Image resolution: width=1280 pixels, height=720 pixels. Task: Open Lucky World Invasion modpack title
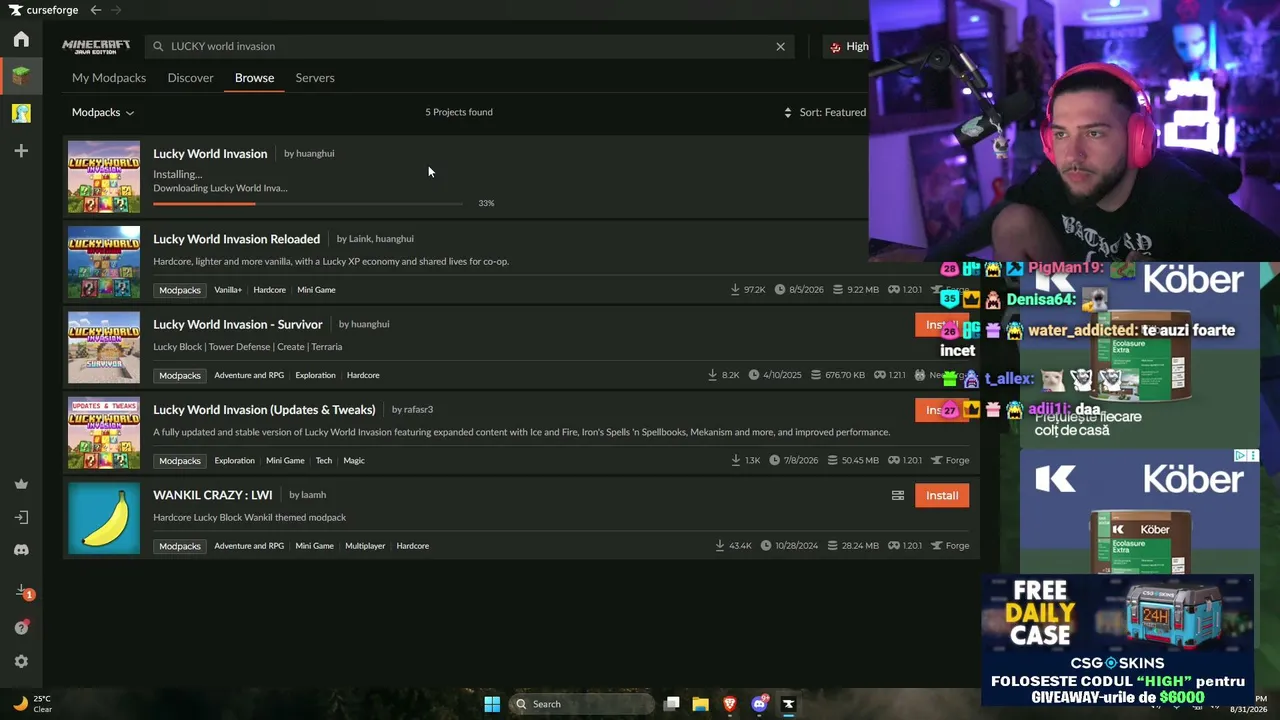click(210, 153)
